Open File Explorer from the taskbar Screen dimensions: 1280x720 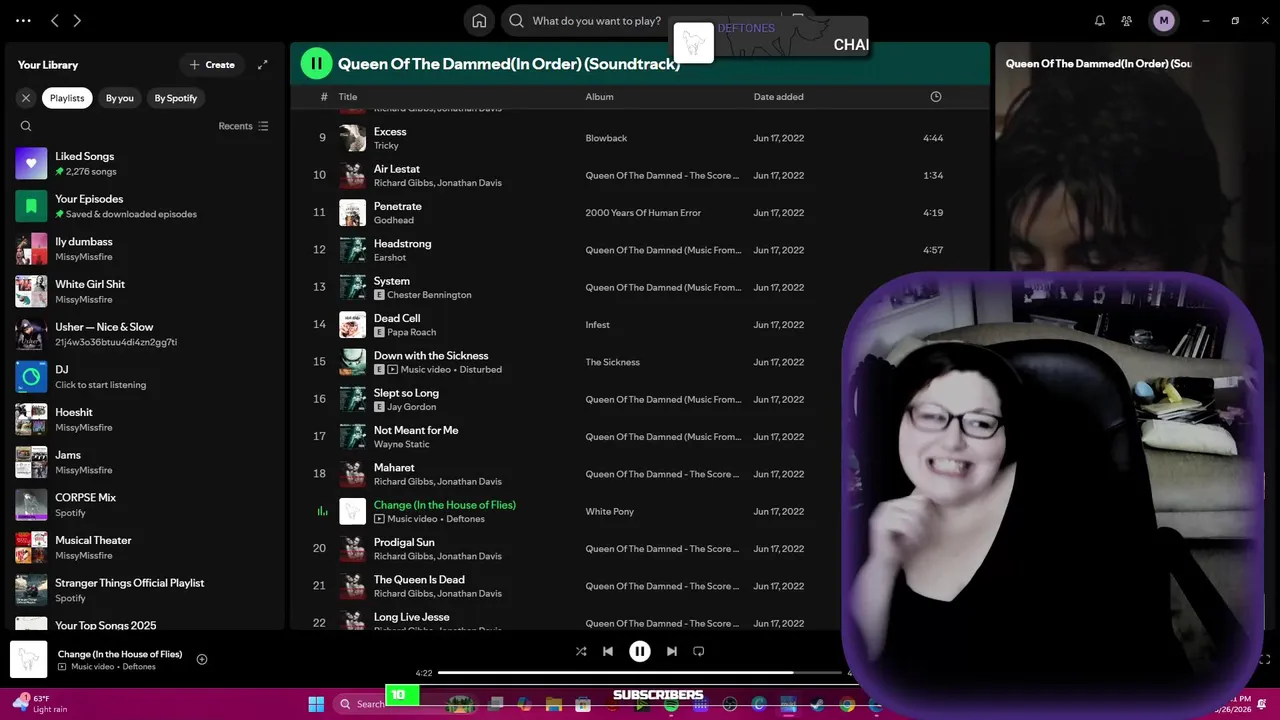tap(554, 704)
